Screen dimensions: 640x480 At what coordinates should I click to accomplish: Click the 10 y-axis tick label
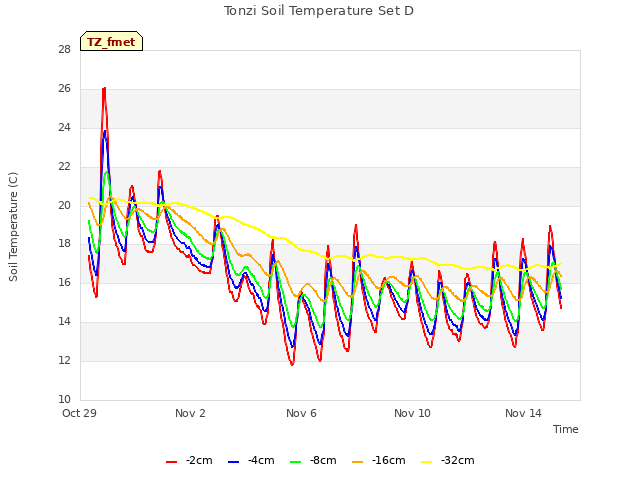pyautogui.click(x=64, y=399)
